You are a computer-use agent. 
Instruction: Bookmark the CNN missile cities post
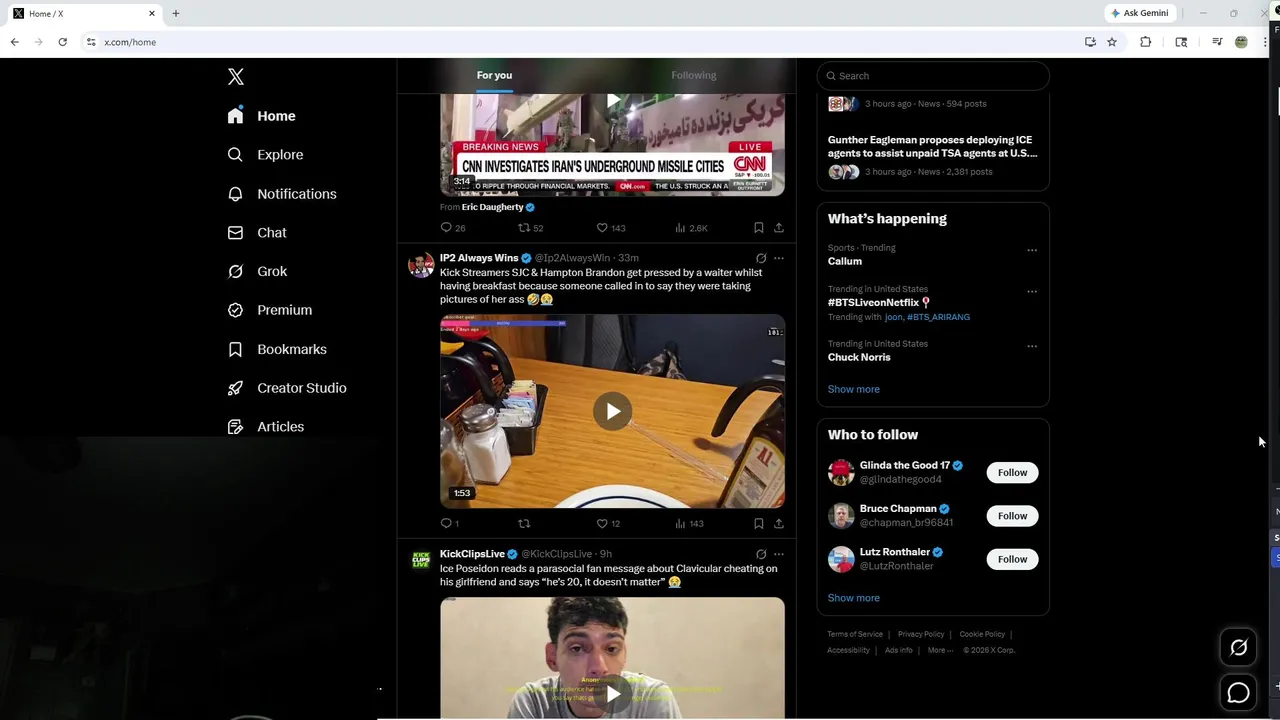coord(759,228)
